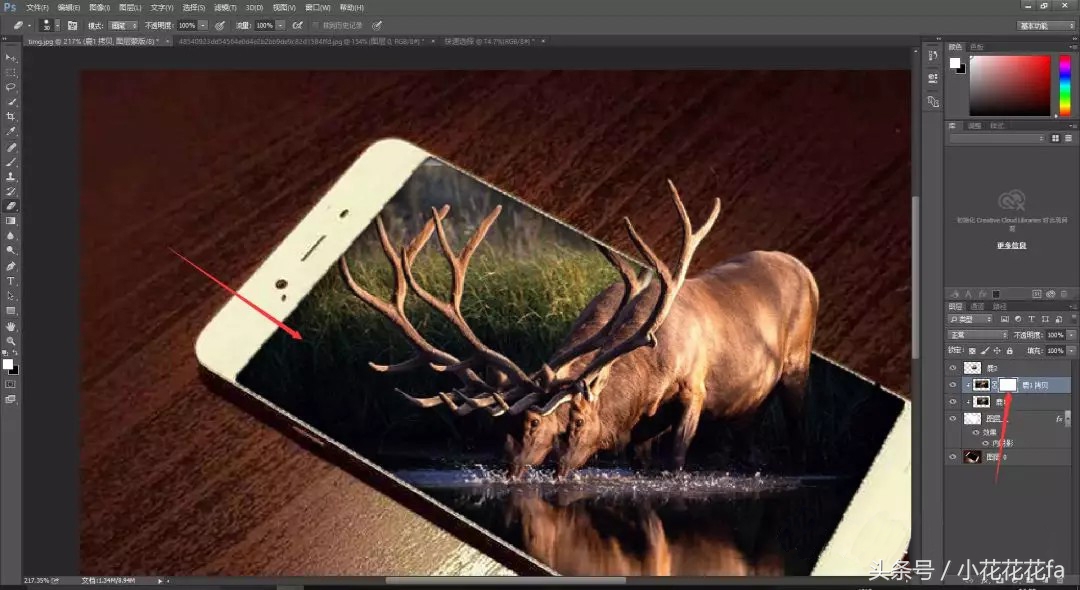Select the Move tool
Image resolution: width=1080 pixels, height=590 pixels.
pyautogui.click(x=11, y=57)
